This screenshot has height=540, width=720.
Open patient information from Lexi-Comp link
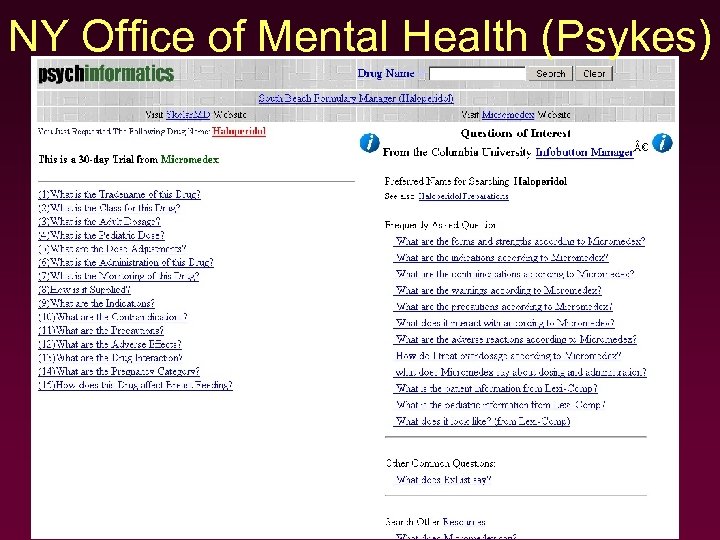click(x=496, y=388)
